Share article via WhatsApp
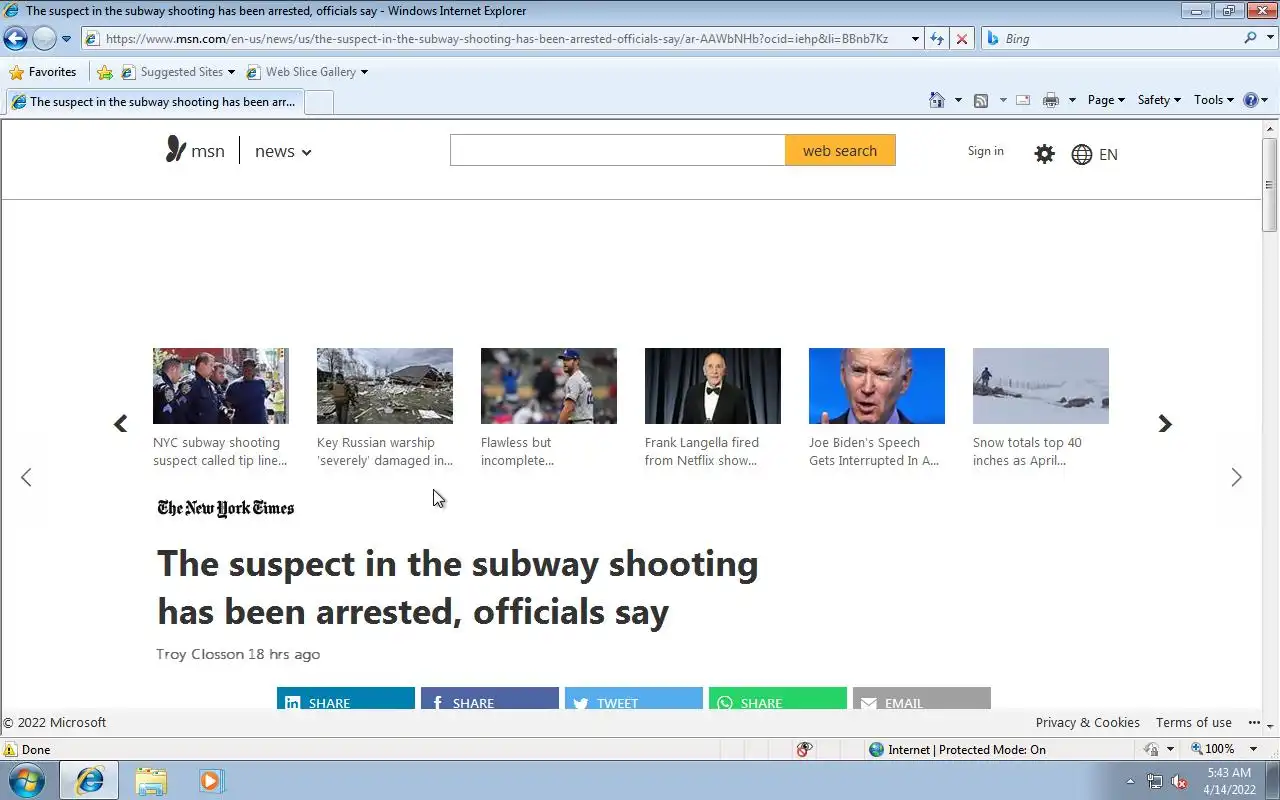Viewport: 1280px width, 800px height. pyautogui.click(x=778, y=698)
